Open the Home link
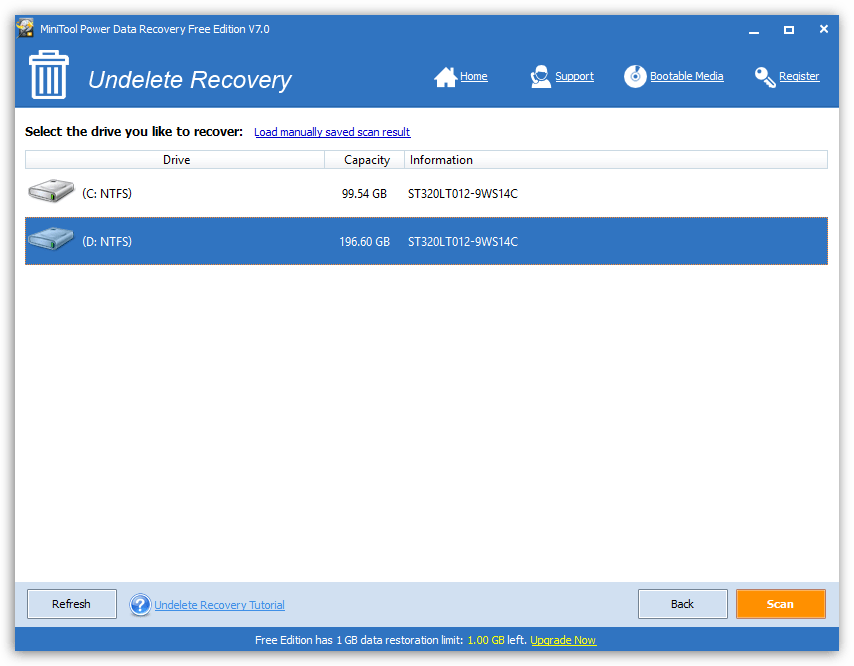This screenshot has width=854, height=666. 473,77
